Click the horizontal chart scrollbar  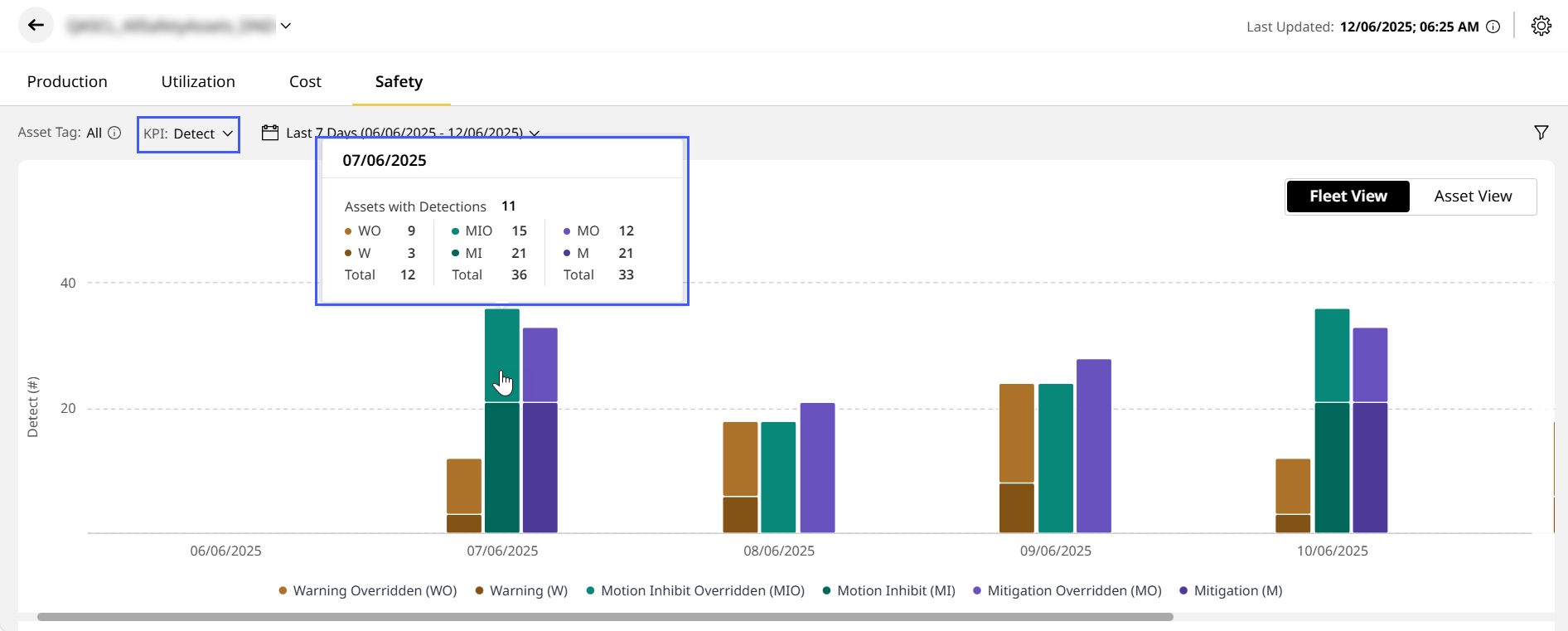click(605, 617)
